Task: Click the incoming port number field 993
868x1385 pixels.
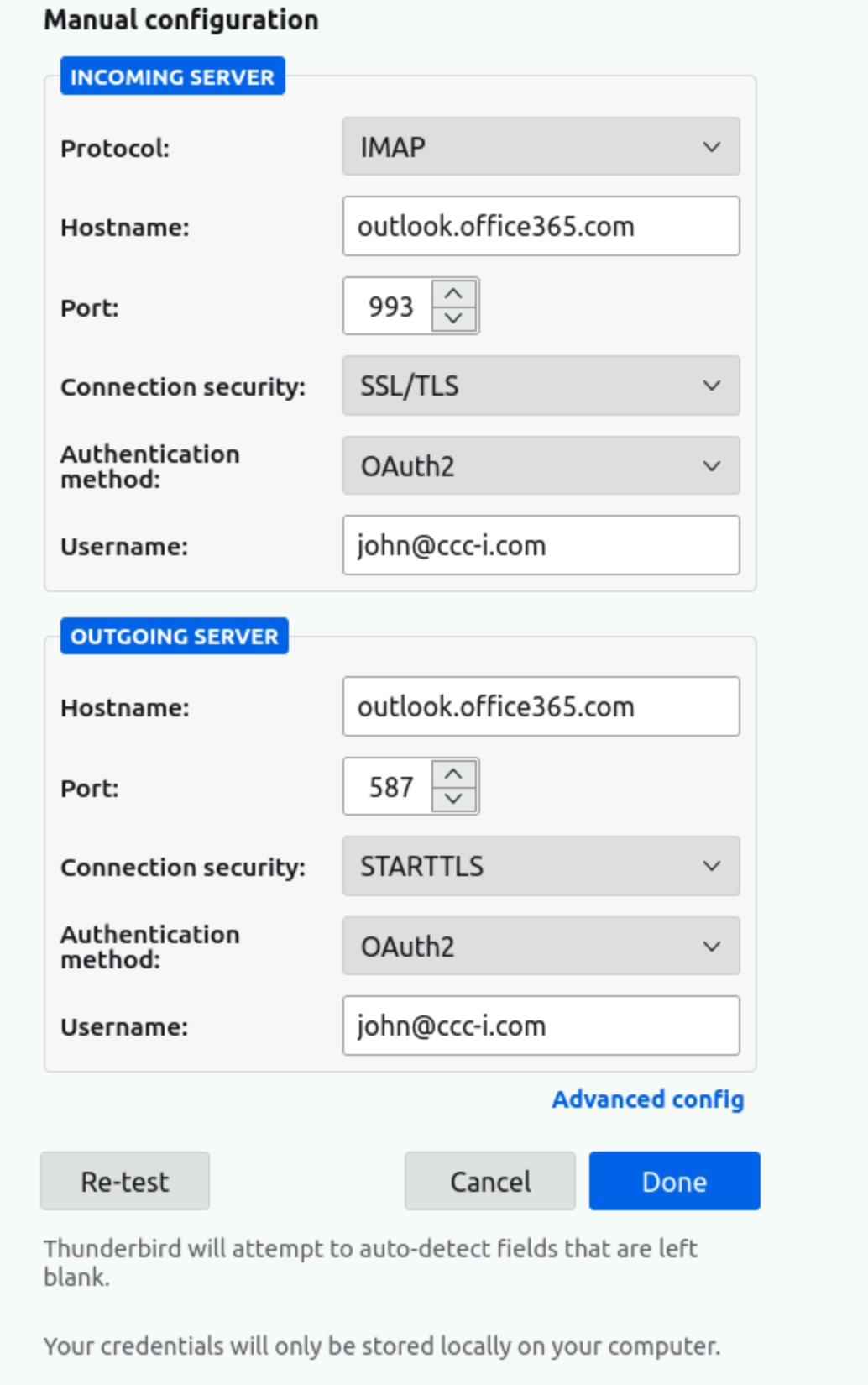Action: tap(390, 307)
